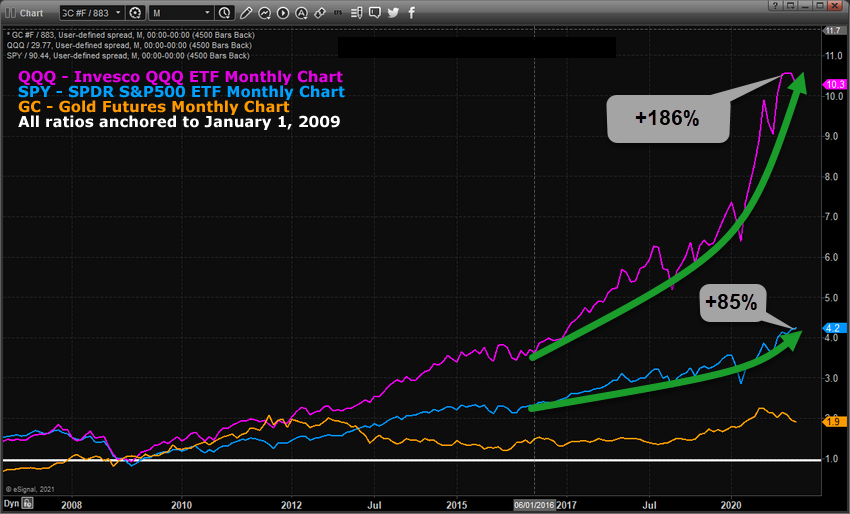
Task: Select the GC #F / 883 legend line
Action: pyautogui.click(x=130, y=35)
